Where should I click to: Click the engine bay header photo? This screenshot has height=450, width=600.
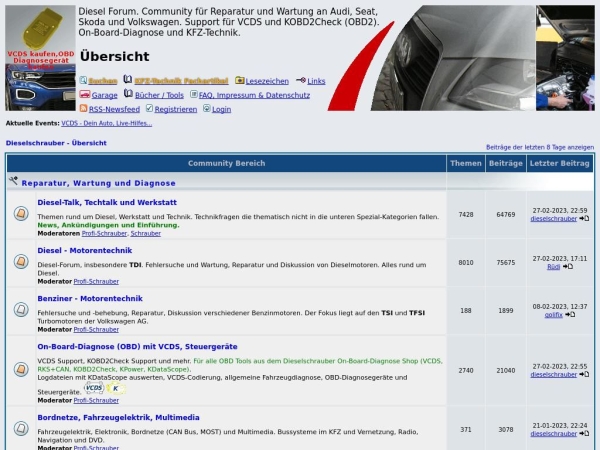tap(565, 58)
